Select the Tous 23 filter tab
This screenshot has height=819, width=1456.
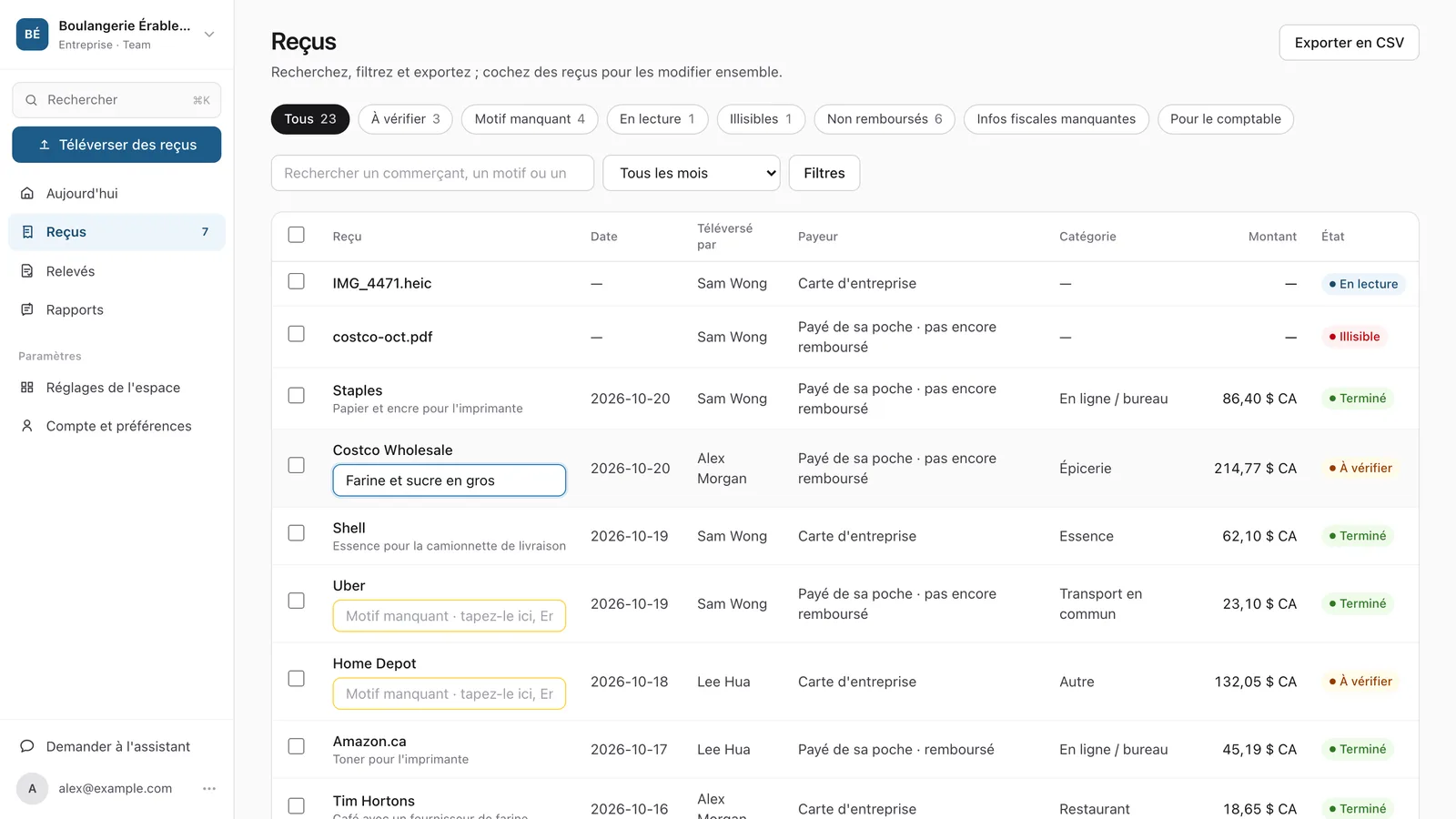(x=310, y=119)
